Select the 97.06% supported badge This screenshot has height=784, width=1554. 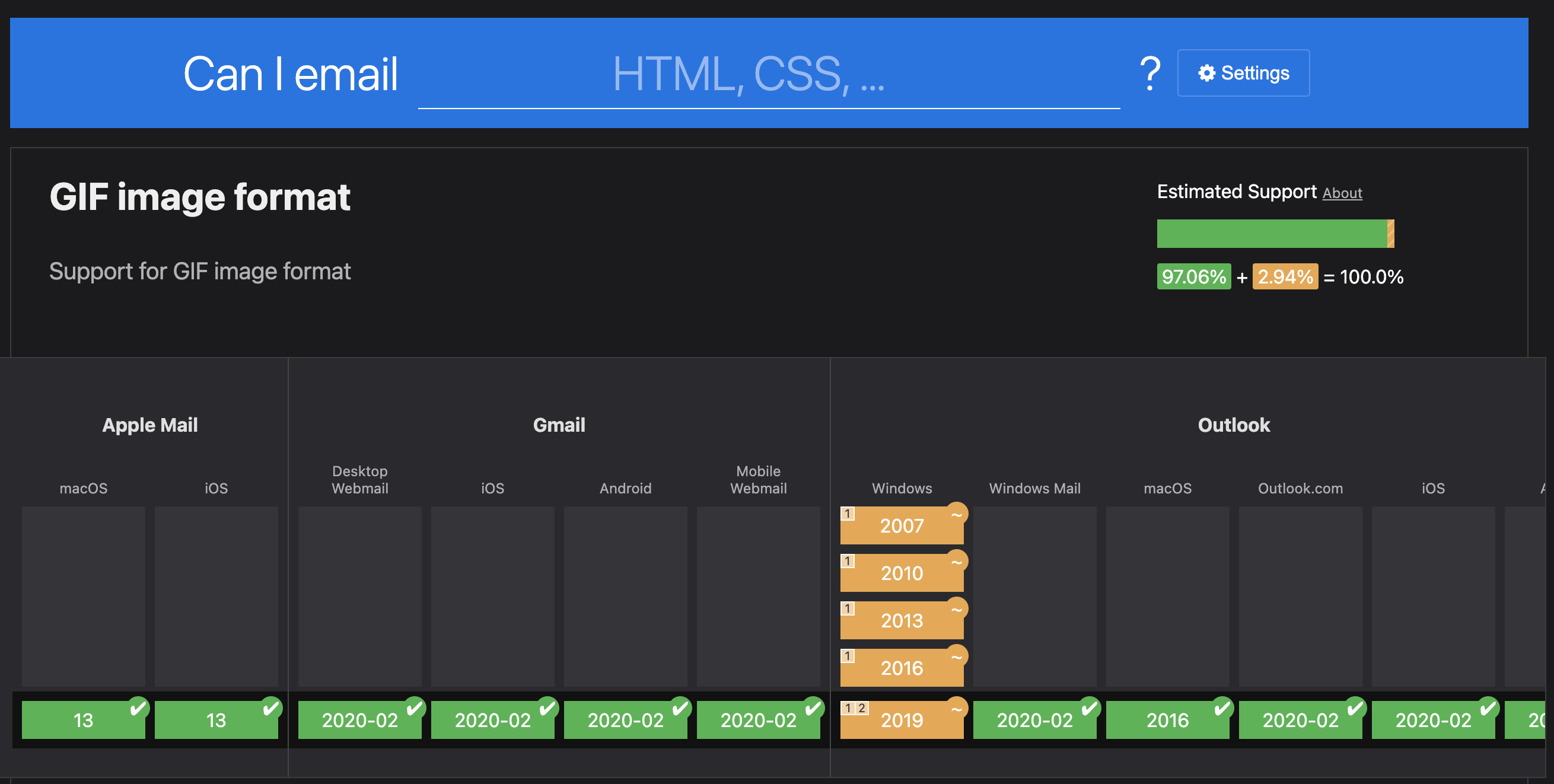[x=1194, y=277]
